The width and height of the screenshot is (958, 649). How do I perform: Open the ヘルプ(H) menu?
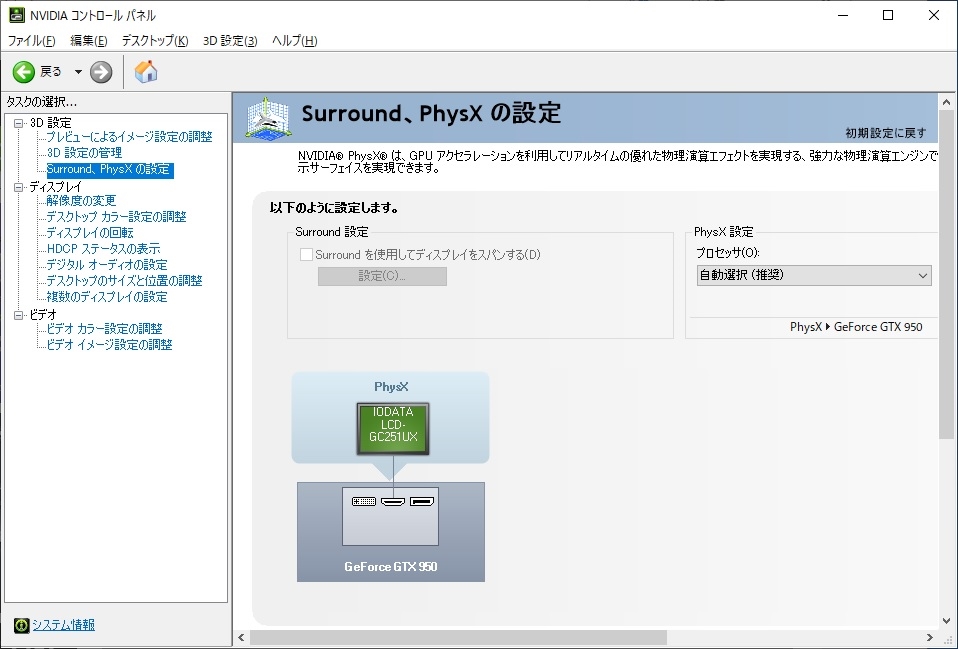click(294, 41)
